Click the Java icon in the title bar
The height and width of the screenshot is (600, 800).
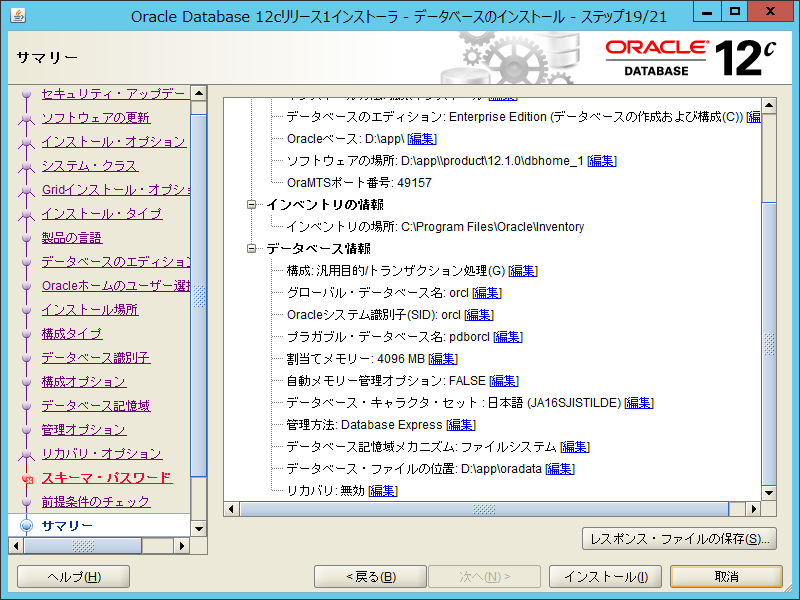(x=14, y=15)
